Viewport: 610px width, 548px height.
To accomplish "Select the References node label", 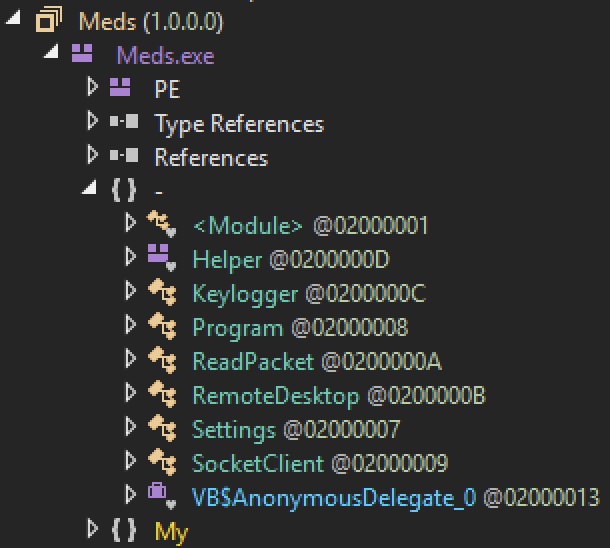I will [x=211, y=157].
